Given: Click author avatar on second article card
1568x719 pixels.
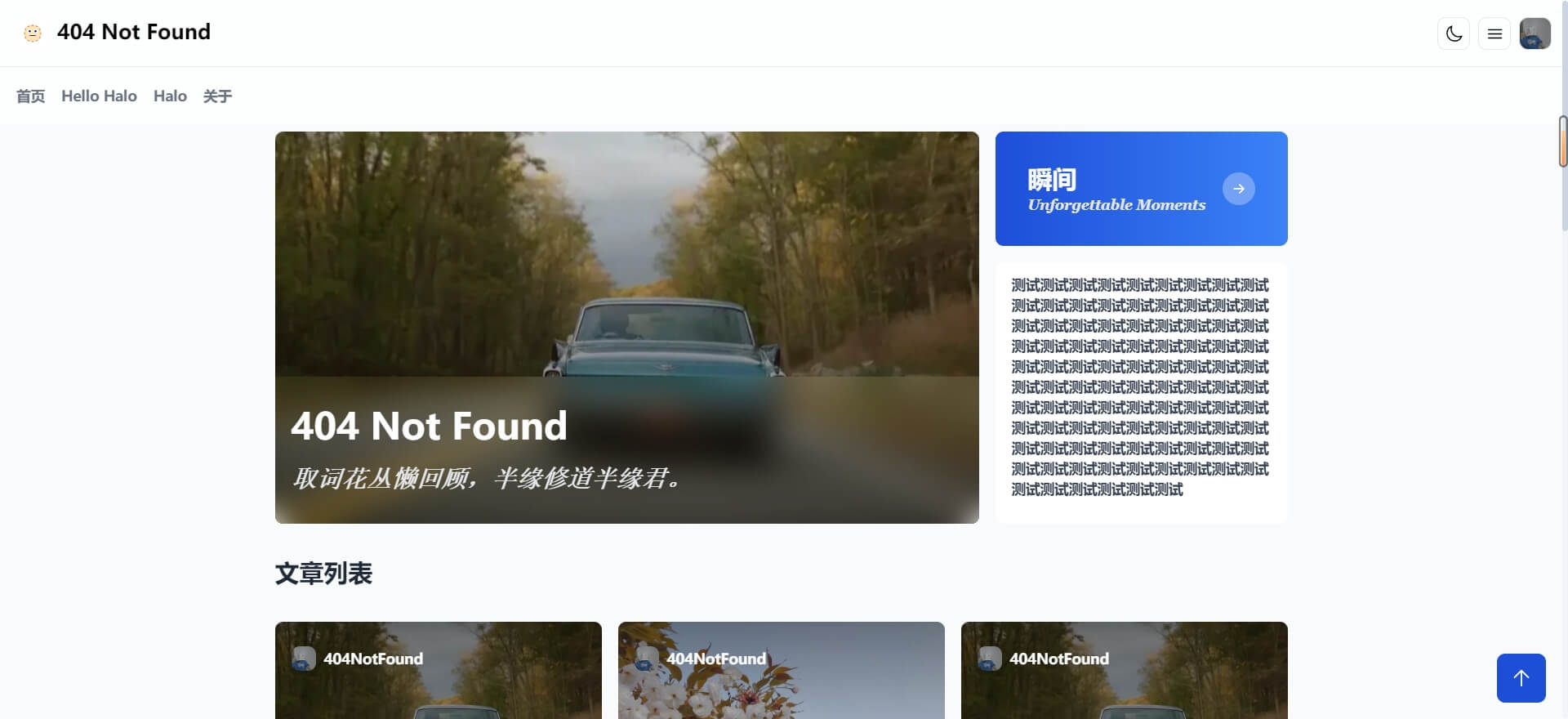Looking at the screenshot, I should point(647,659).
